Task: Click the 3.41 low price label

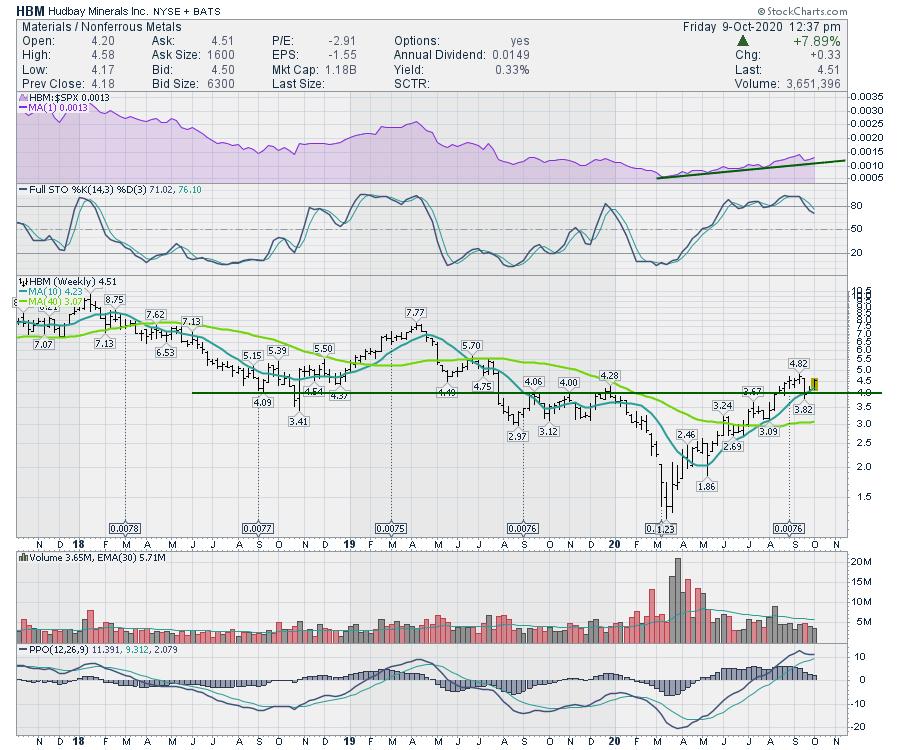Action: point(298,421)
